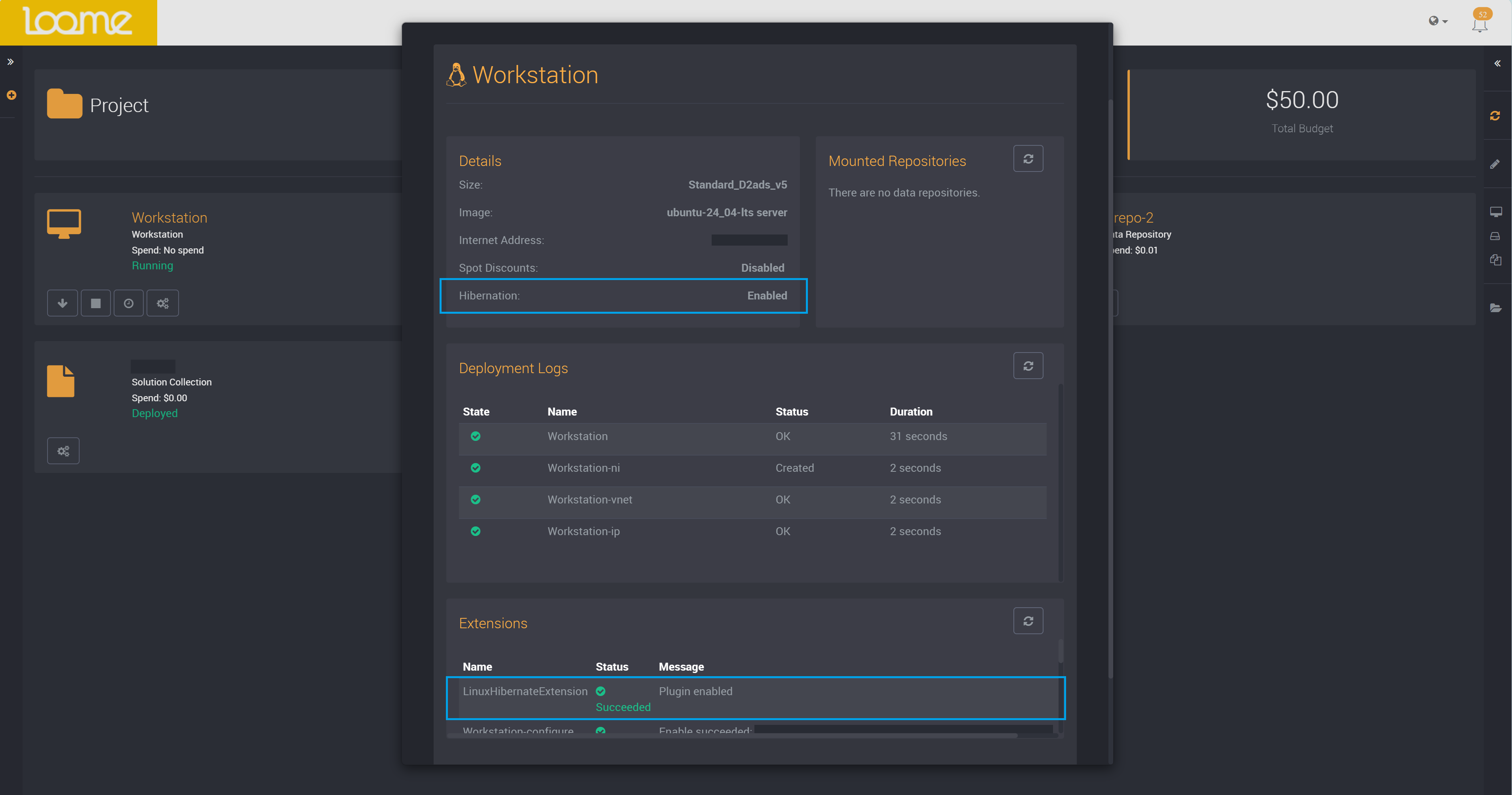1512x795 pixels.
Task: Refresh Extensions panel
Action: [x=1028, y=621]
